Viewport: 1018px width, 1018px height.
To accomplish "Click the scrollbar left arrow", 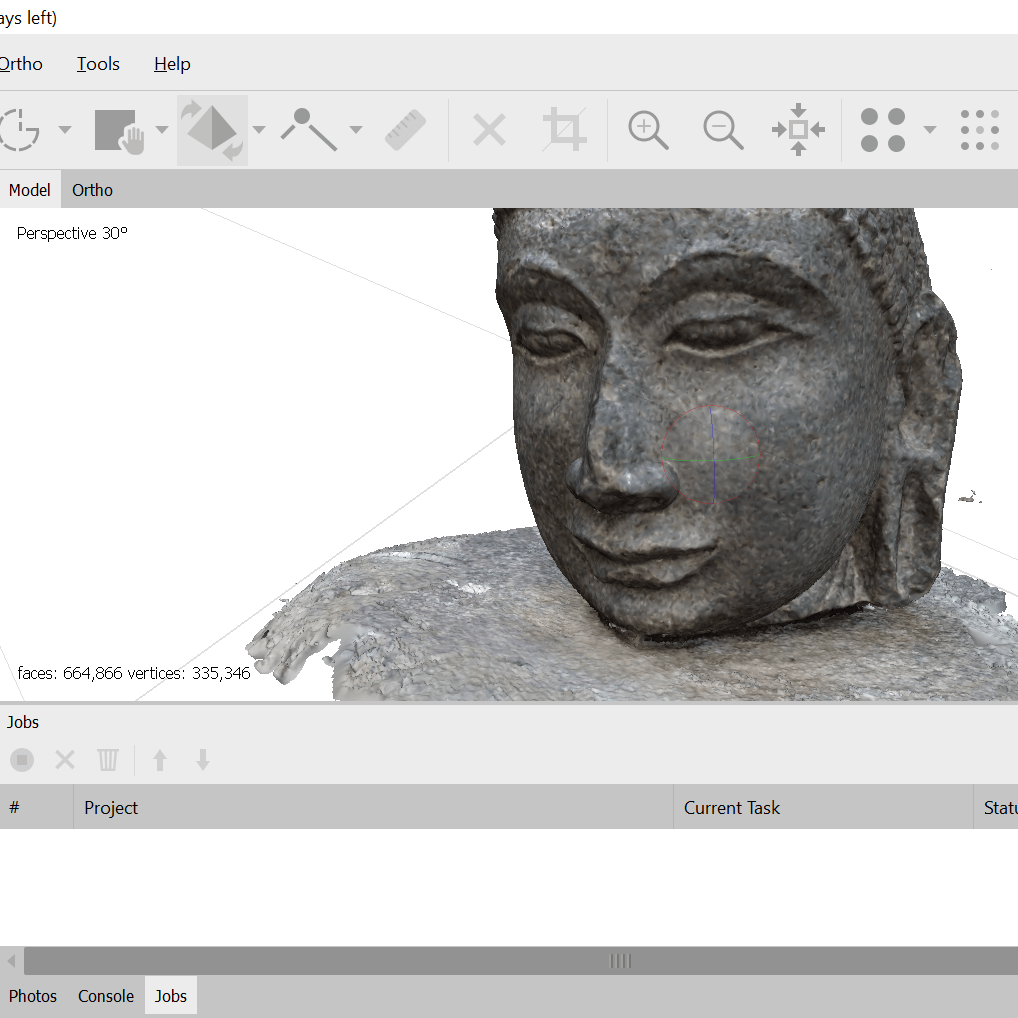I will [x=11, y=961].
